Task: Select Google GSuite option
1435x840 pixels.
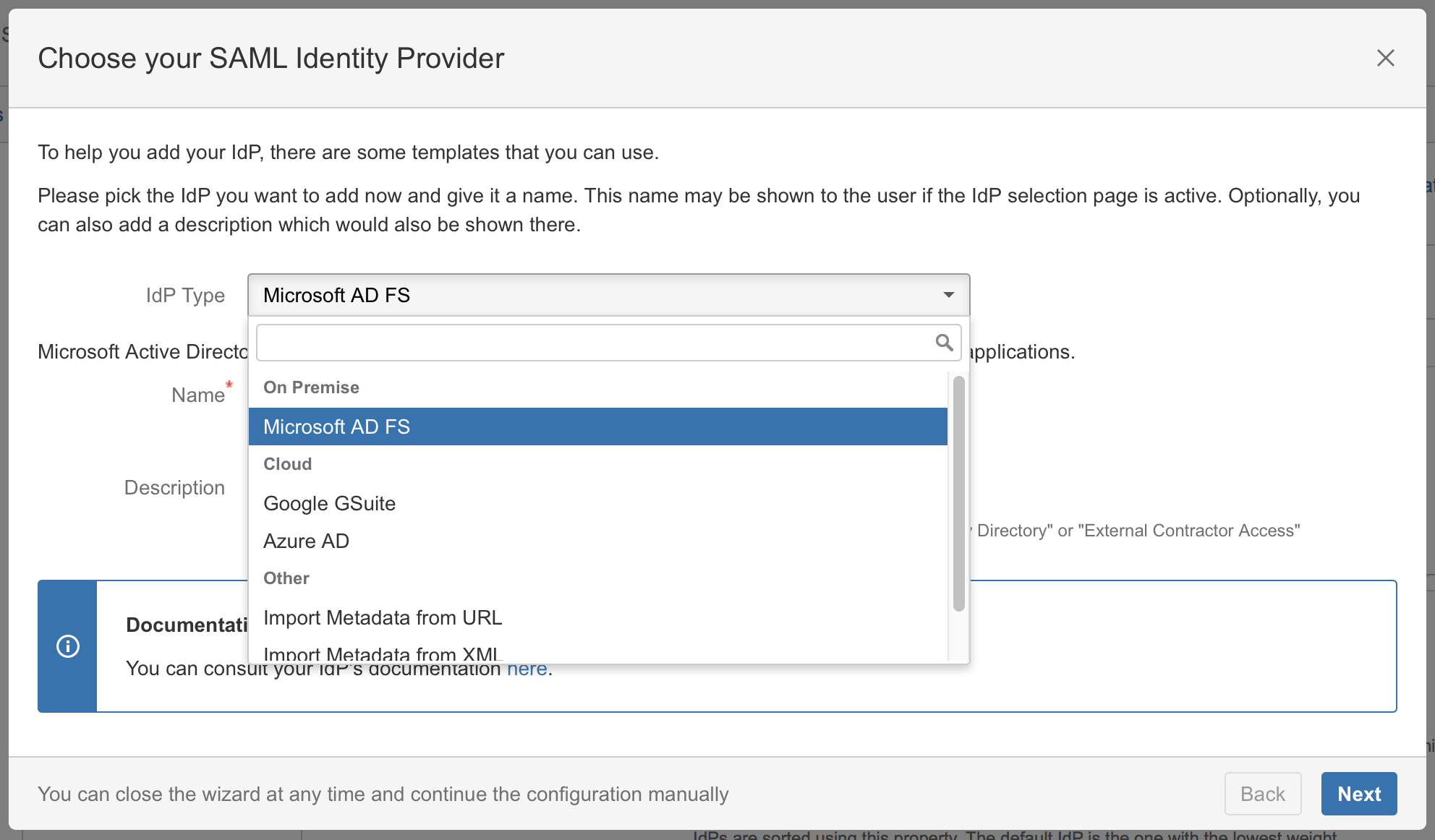Action: 598,503
